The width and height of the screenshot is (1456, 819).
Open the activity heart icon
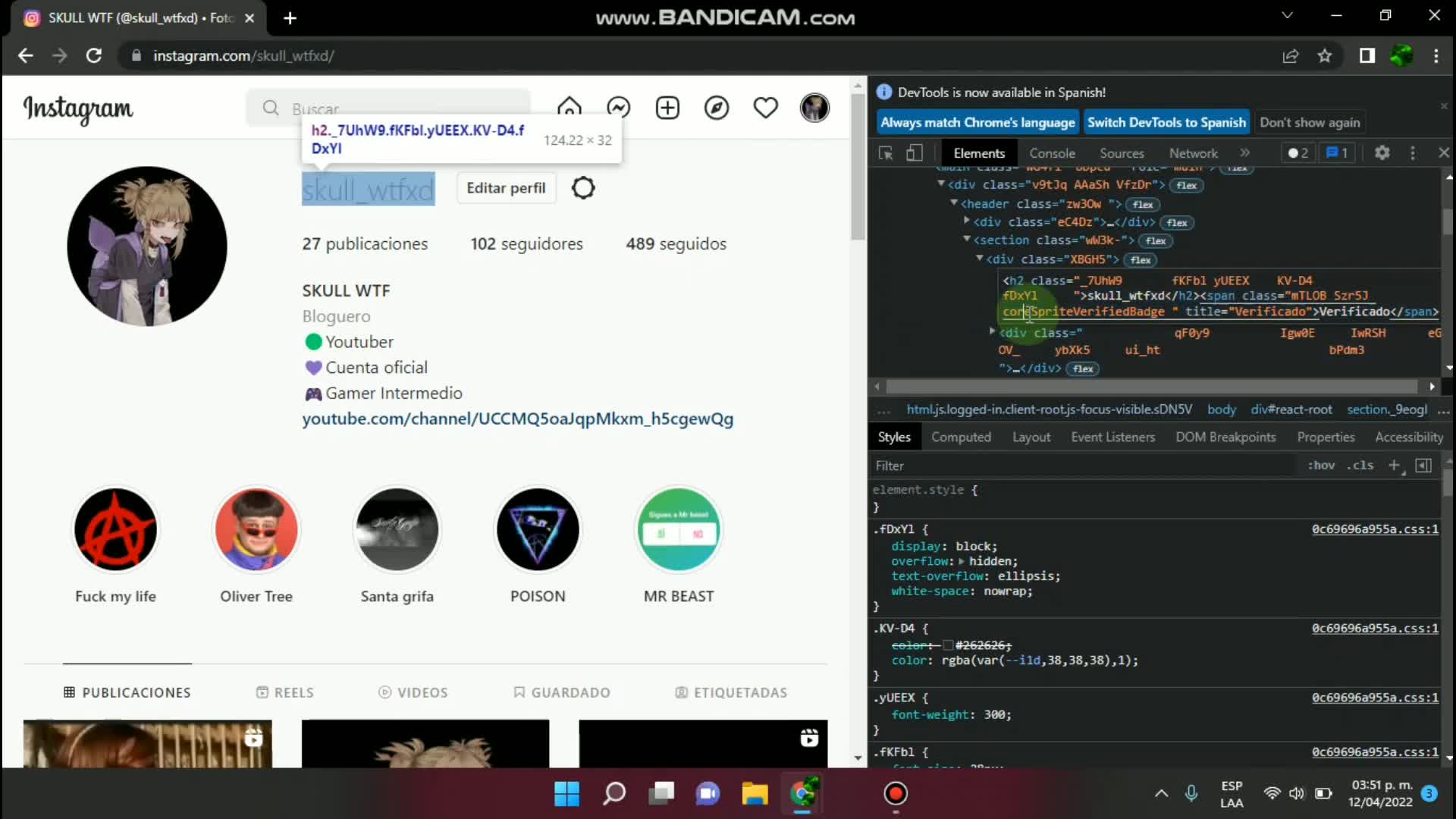[x=766, y=108]
